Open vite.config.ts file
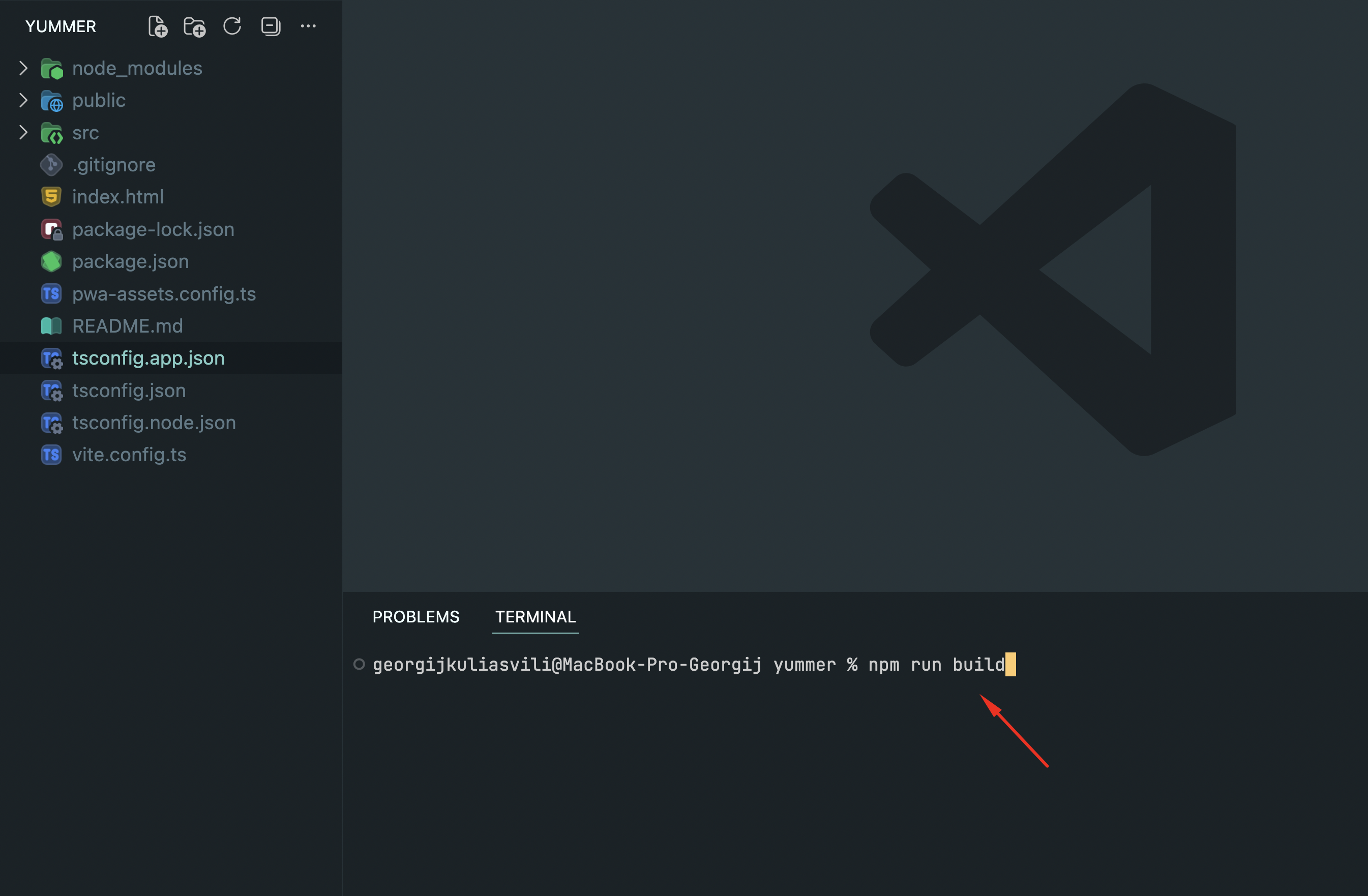The width and height of the screenshot is (1368, 896). point(129,455)
